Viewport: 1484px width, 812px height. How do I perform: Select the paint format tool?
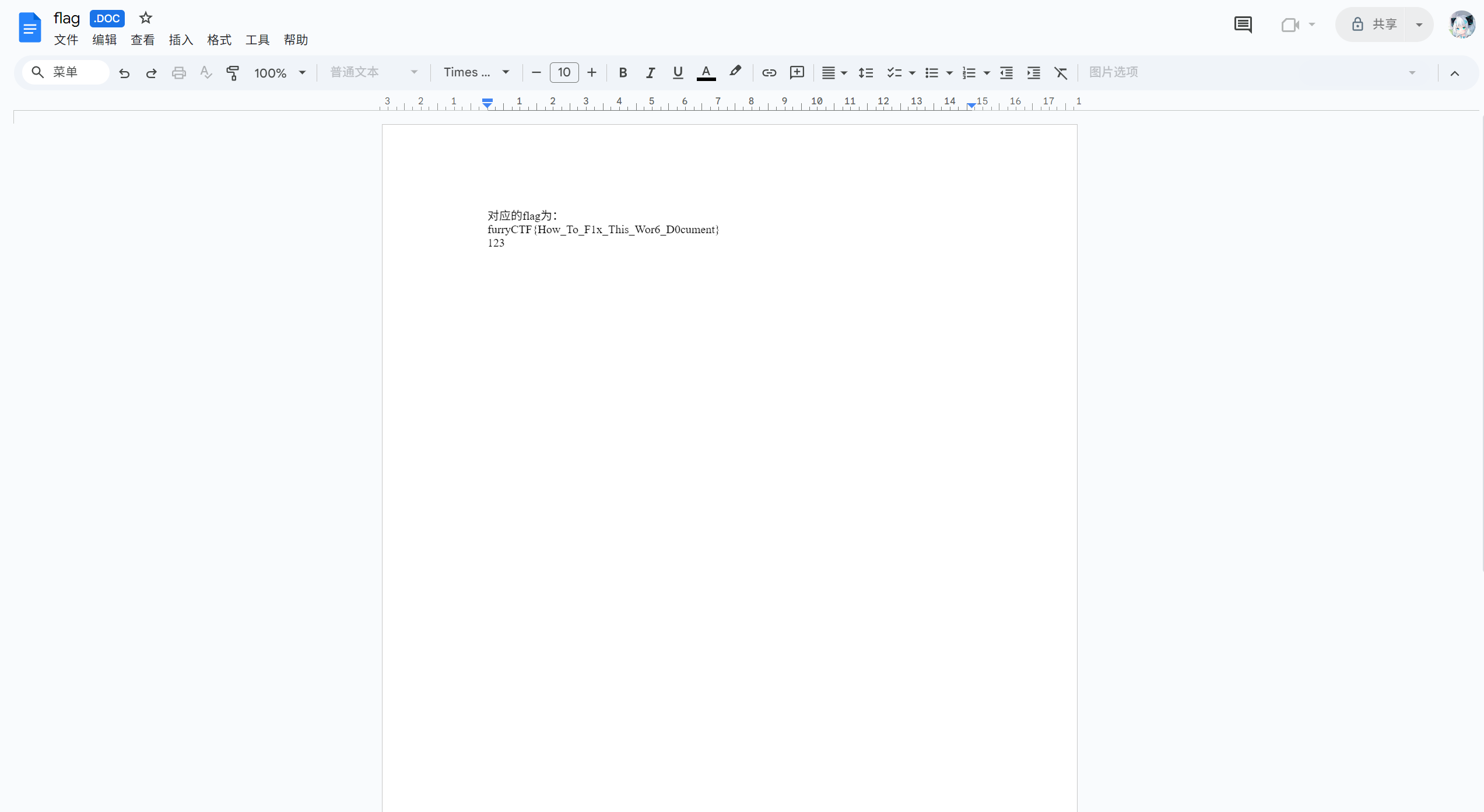tap(233, 72)
